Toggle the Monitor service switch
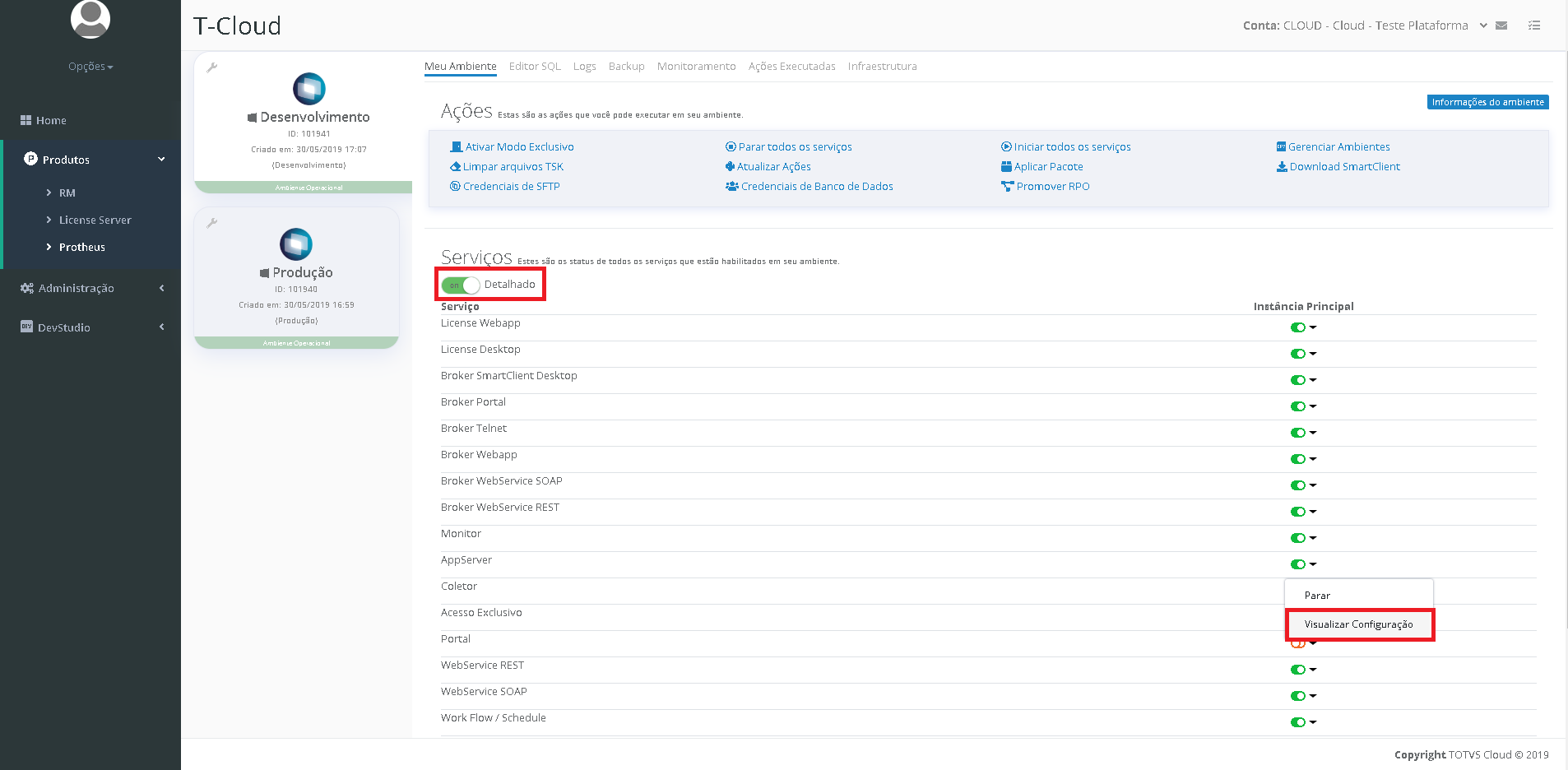This screenshot has width=1568, height=770. coord(1298,538)
